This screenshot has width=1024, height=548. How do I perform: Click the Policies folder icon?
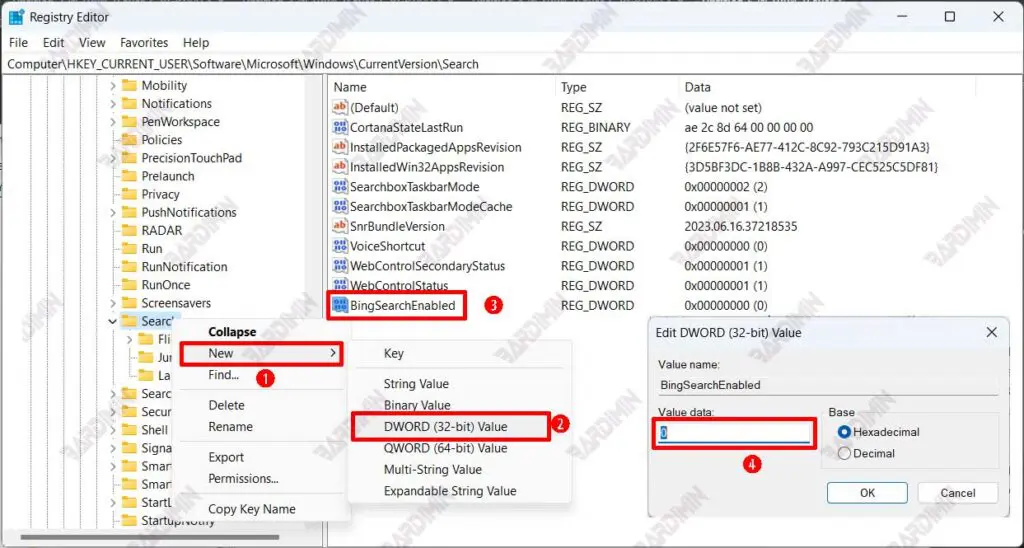pyautogui.click(x=129, y=140)
